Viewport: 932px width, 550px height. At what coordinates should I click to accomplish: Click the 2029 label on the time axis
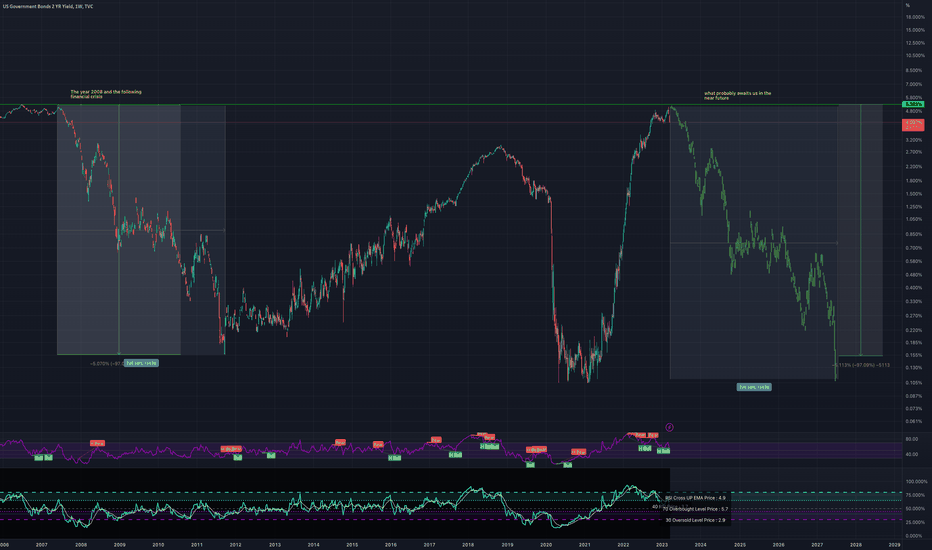pos(894,545)
